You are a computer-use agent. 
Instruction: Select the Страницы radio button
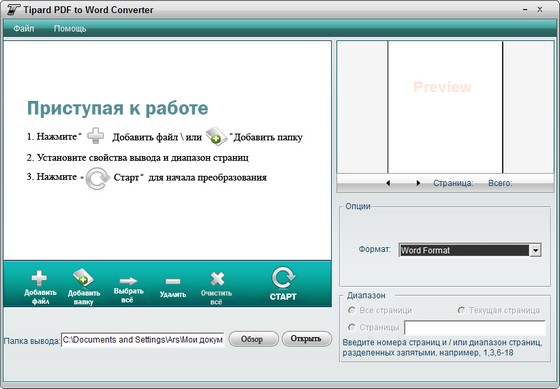[x=352, y=327]
